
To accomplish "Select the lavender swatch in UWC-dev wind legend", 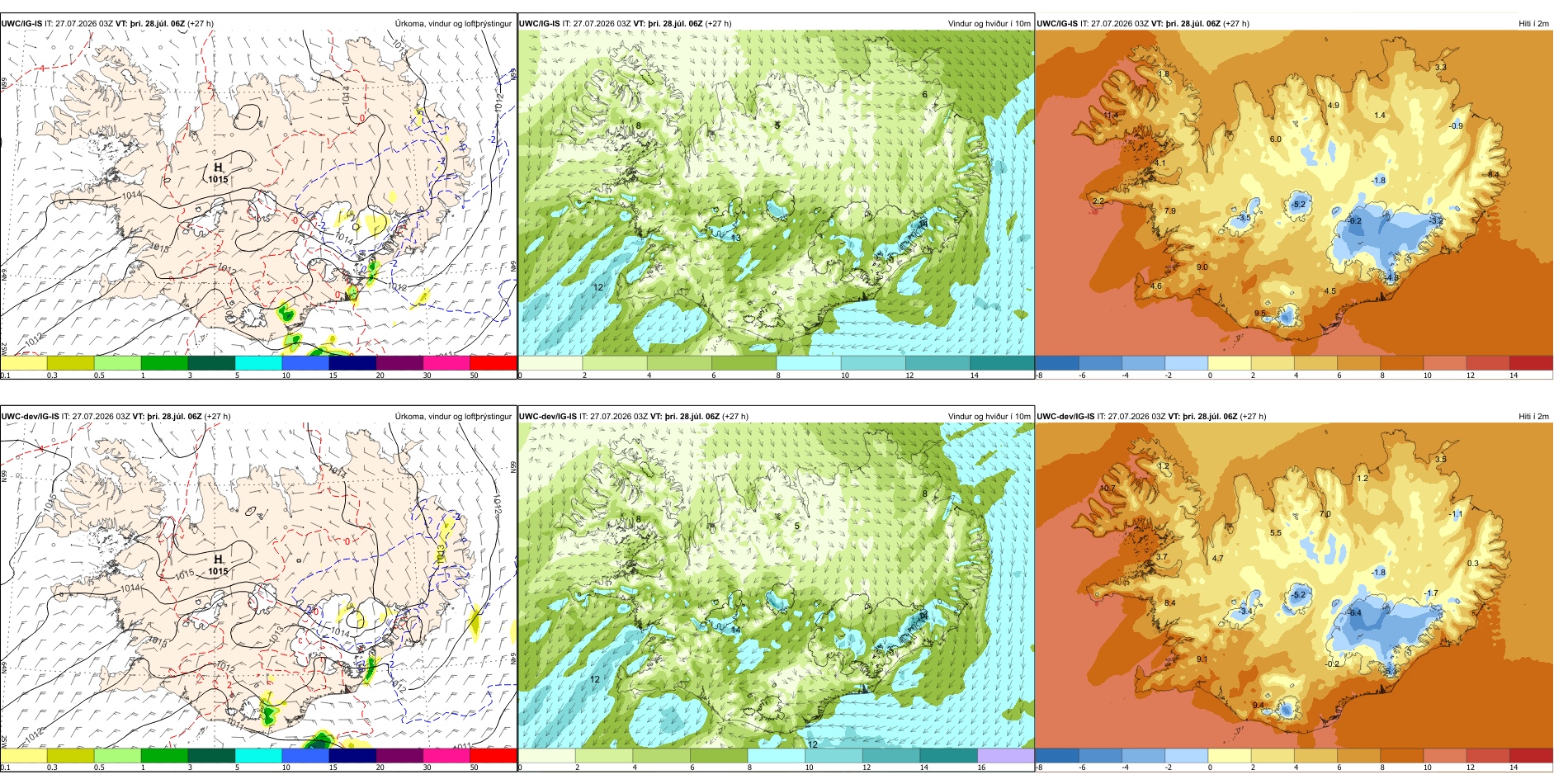I will [x=1005, y=755].
